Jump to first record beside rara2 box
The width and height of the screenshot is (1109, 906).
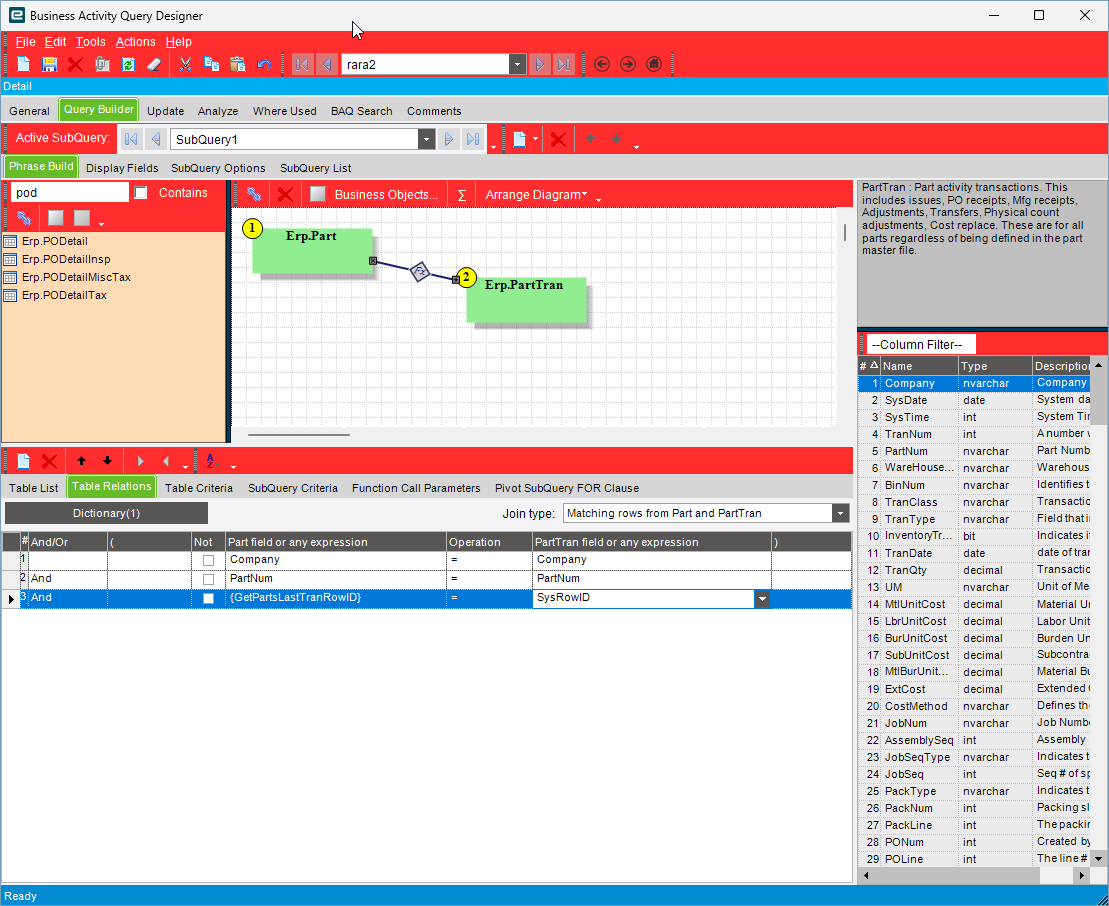(302, 64)
